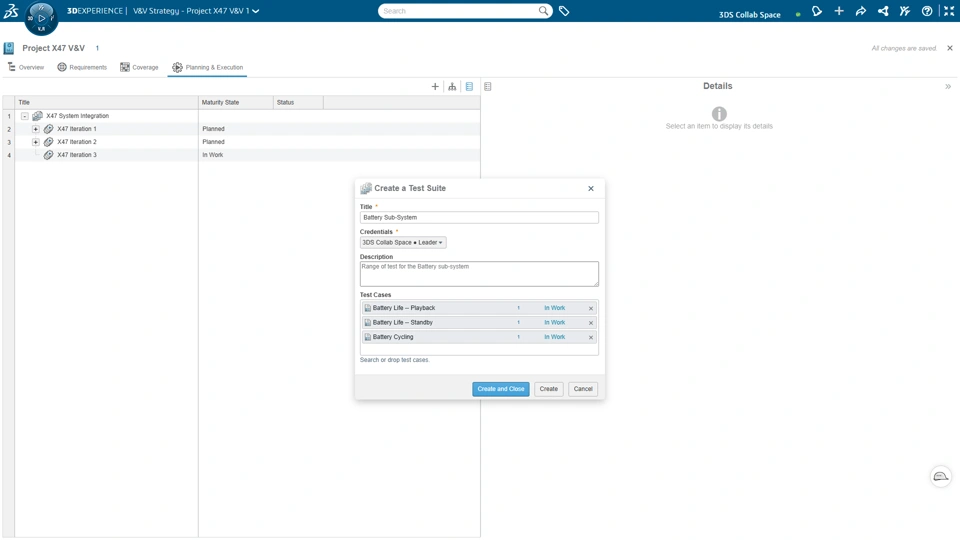
Task: Open the 3DEXPERIENCE compass
Action: click(x=41, y=18)
